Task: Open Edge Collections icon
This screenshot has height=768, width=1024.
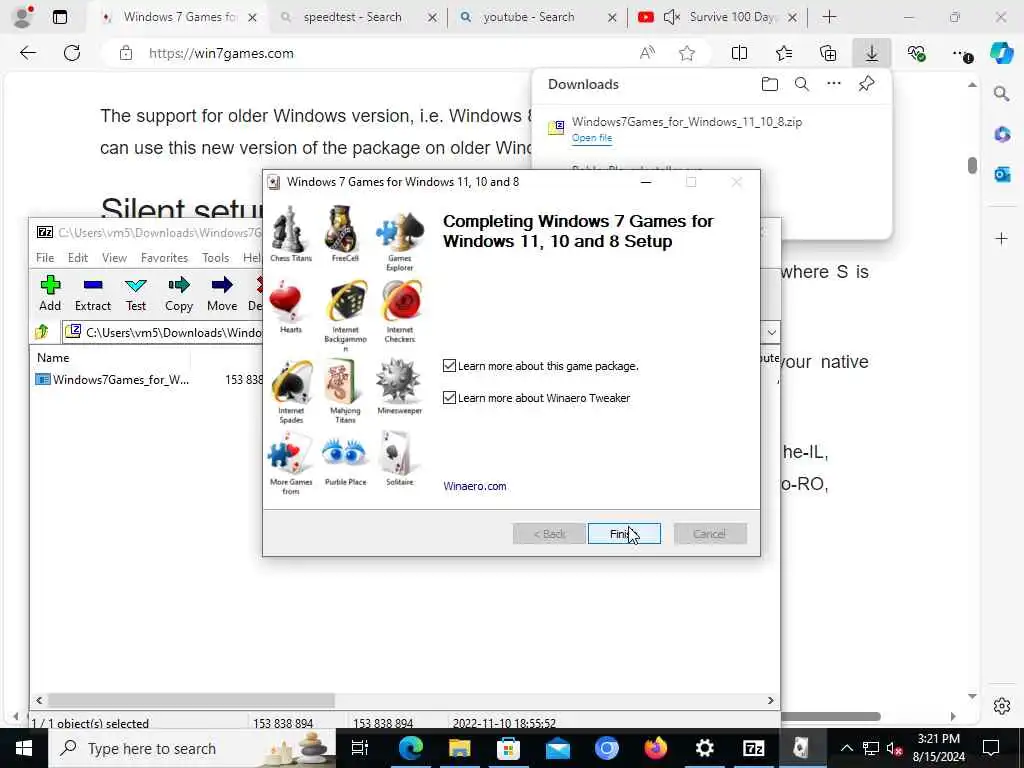Action: click(828, 53)
